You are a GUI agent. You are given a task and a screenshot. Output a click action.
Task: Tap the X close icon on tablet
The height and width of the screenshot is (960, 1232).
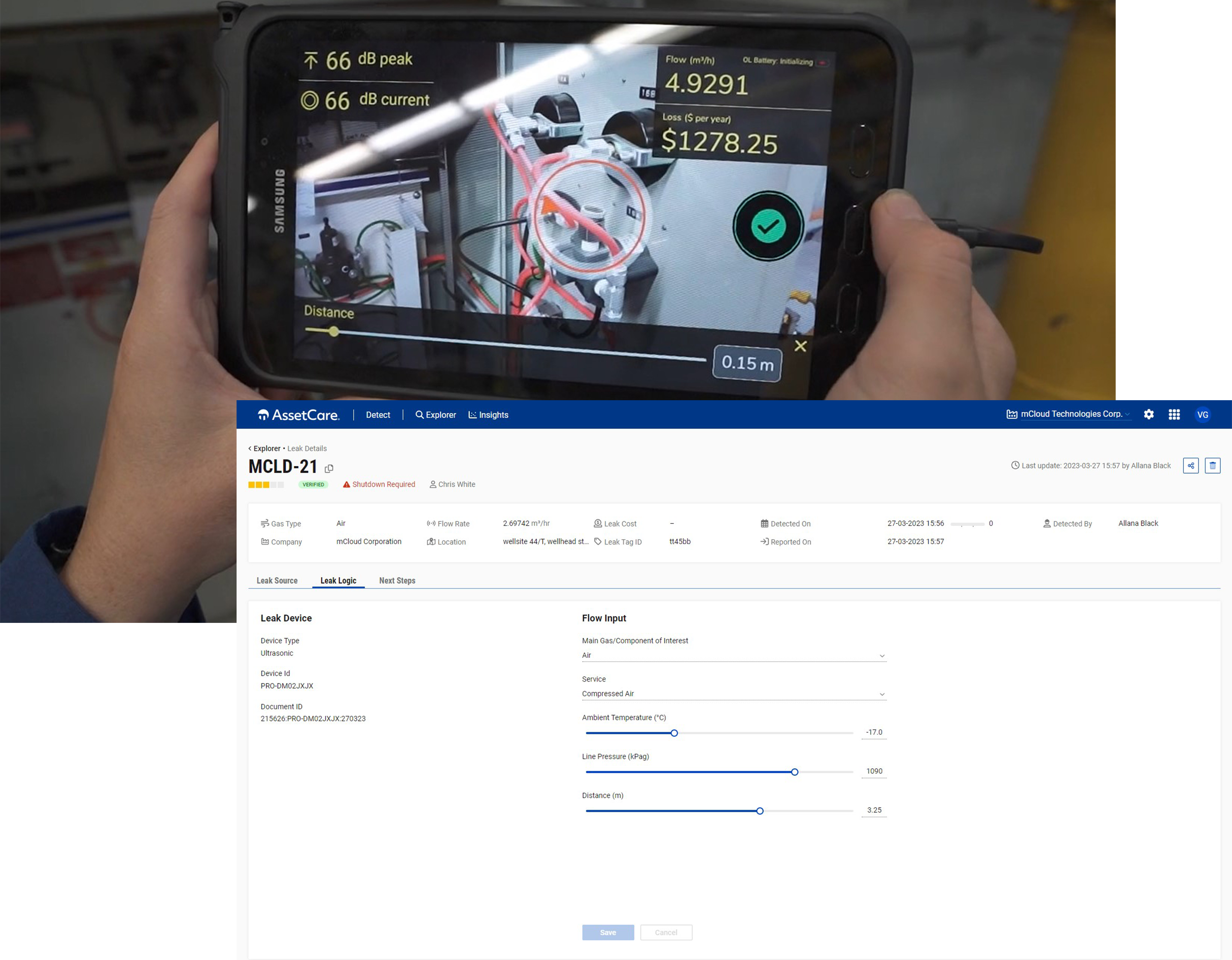tap(800, 346)
